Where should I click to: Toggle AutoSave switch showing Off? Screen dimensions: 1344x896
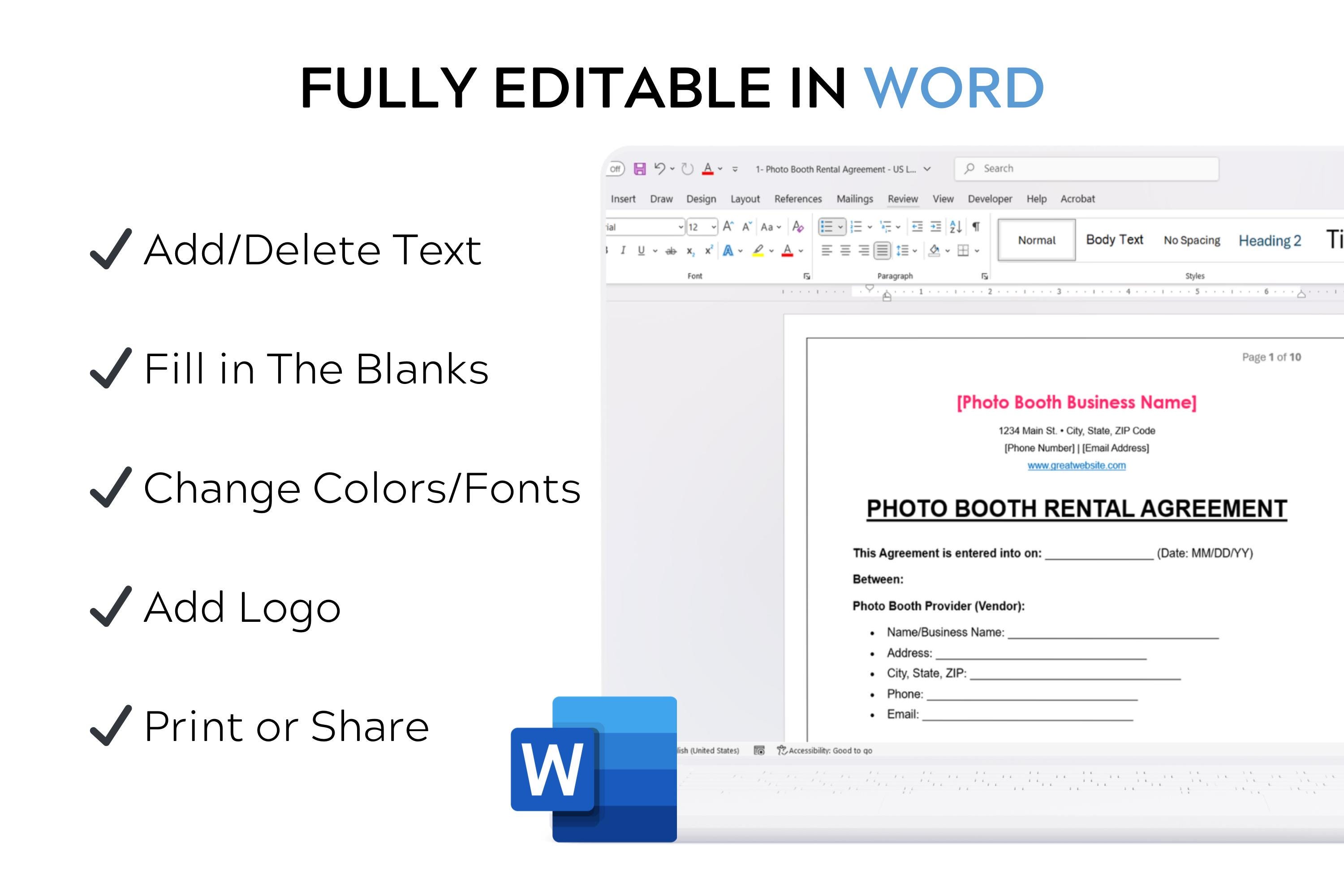(x=615, y=168)
